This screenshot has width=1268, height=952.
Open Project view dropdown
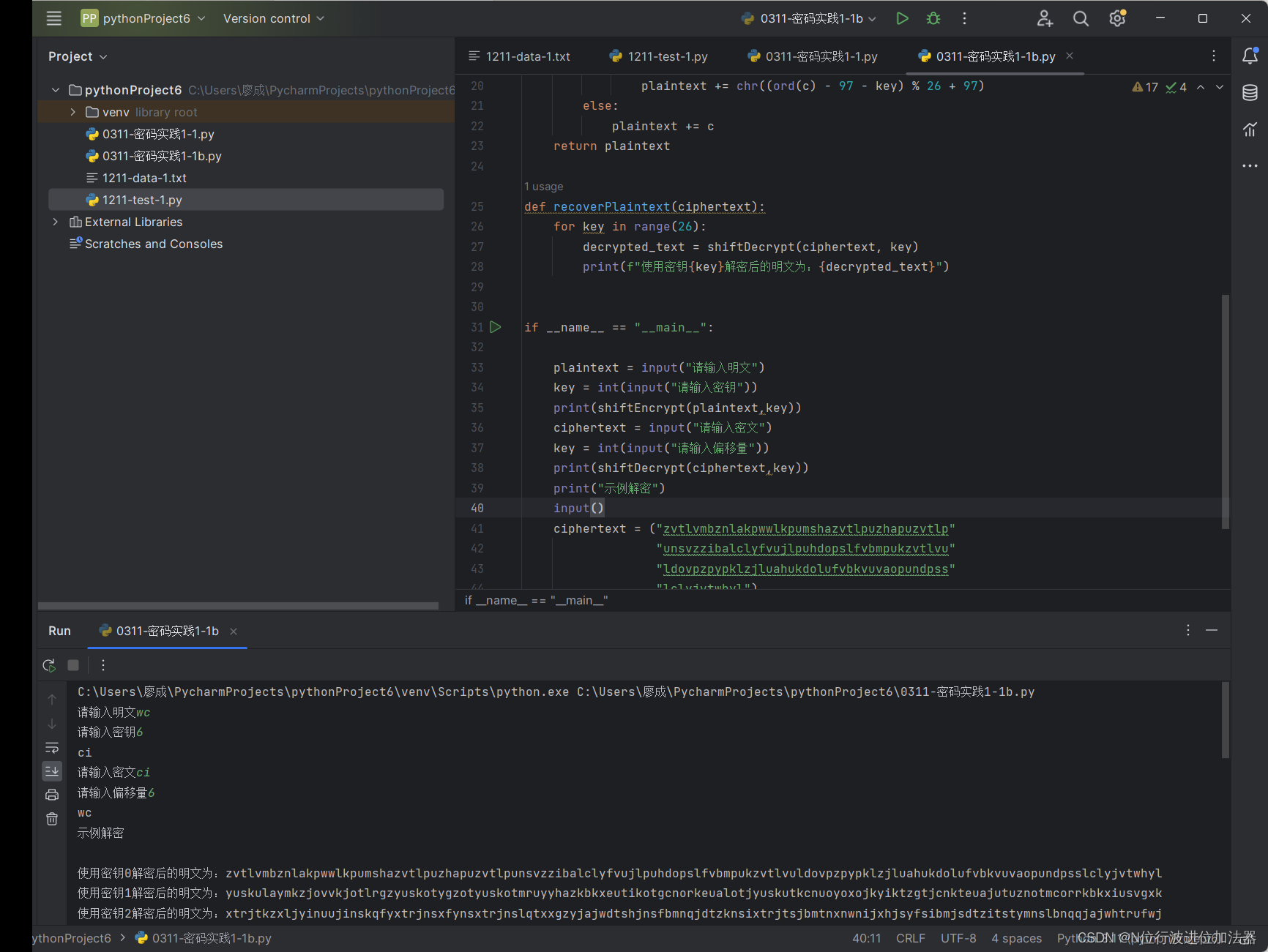click(x=78, y=56)
